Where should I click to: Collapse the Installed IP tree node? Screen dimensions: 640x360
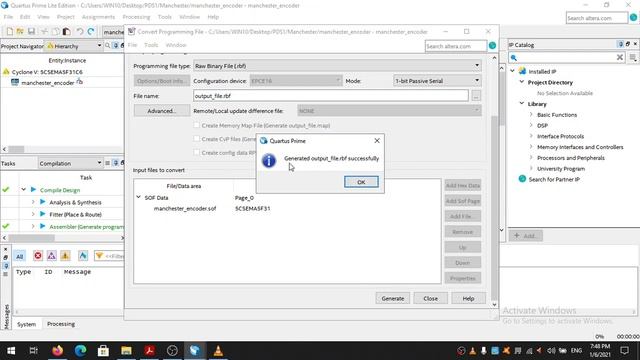click(x=513, y=71)
